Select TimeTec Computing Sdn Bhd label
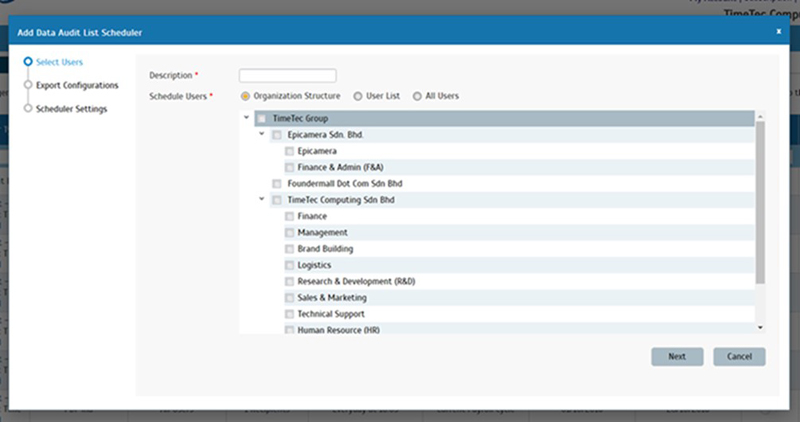The height and width of the screenshot is (422, 800). [341, 200]
